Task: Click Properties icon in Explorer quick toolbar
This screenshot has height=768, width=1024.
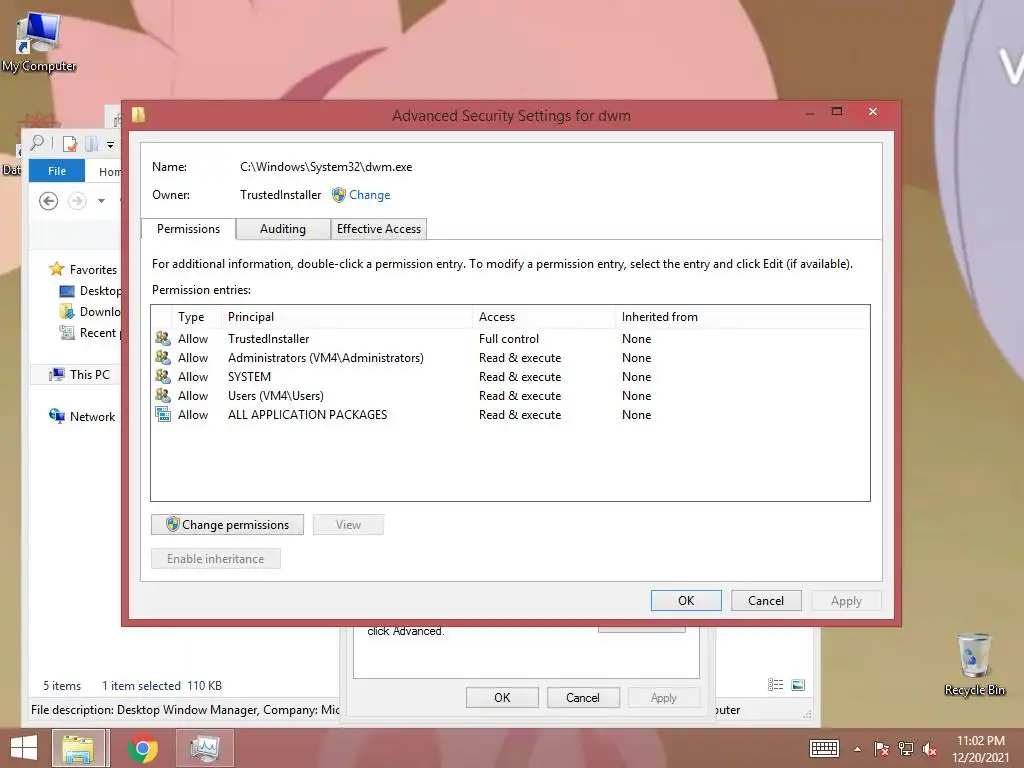Action: click(69, 144)
